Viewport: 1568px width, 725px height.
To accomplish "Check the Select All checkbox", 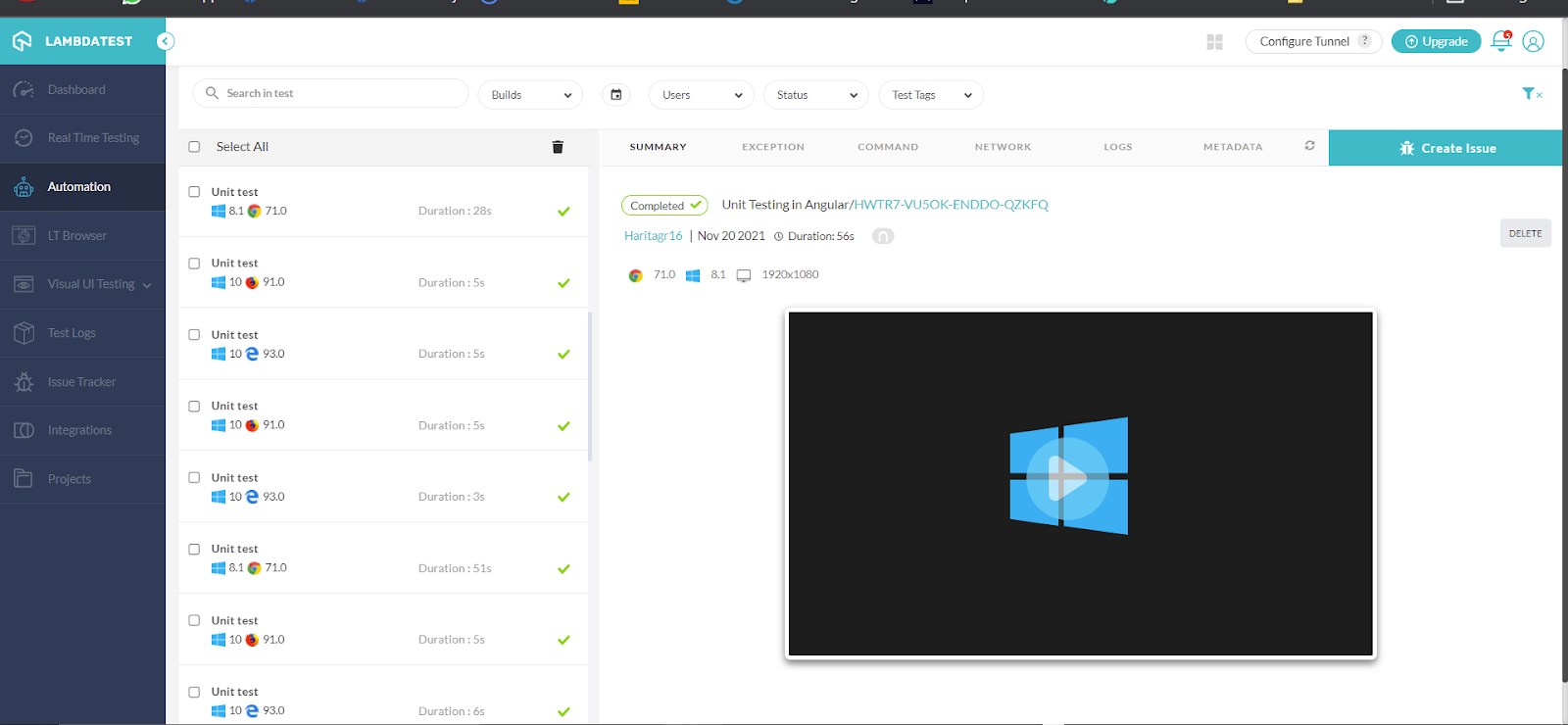I will pos(194,147).
